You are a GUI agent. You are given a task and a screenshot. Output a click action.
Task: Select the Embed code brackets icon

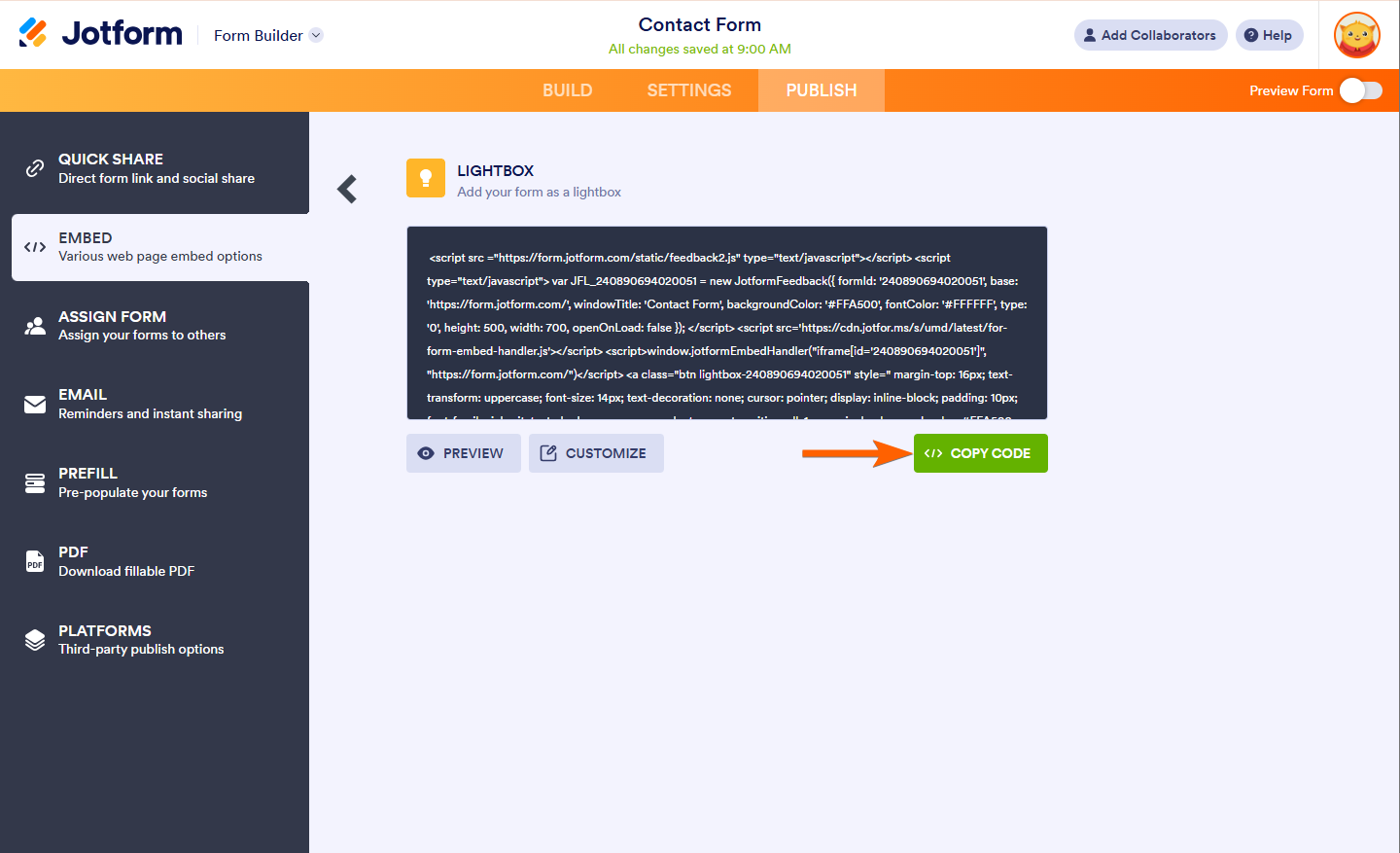click(35, 247)
